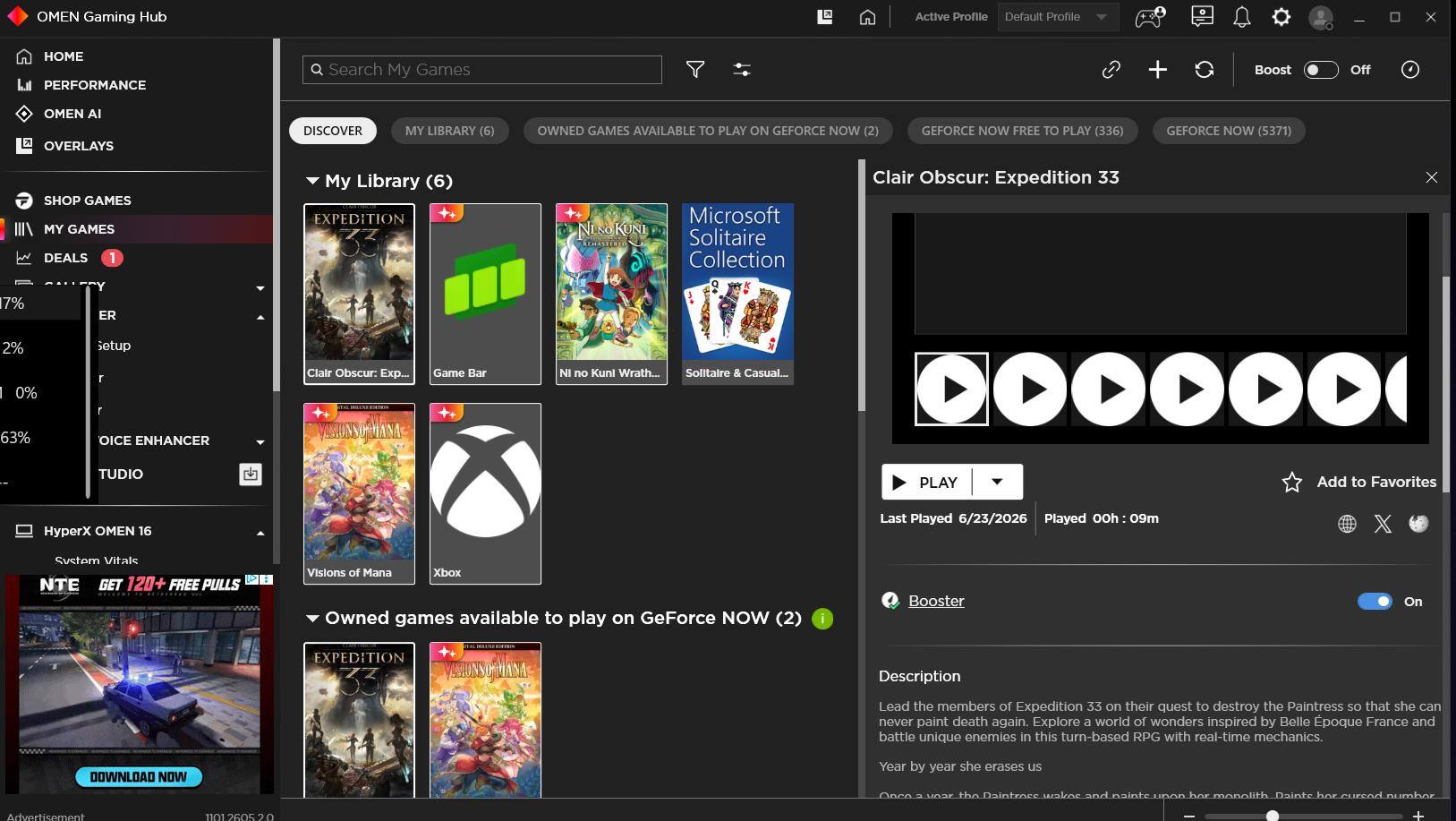The width and height of the screenshot is (1456, 821).
Task: Click System Vitals in the sidebar
Action: [x=97, y=560]
